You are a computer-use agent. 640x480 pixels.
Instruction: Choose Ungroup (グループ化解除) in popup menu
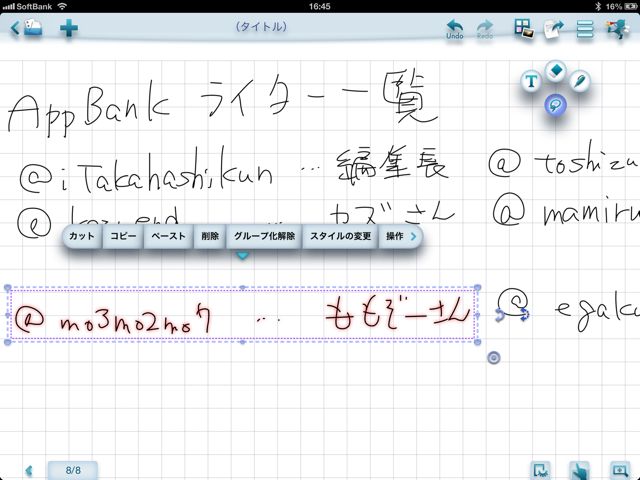(264, 236)
